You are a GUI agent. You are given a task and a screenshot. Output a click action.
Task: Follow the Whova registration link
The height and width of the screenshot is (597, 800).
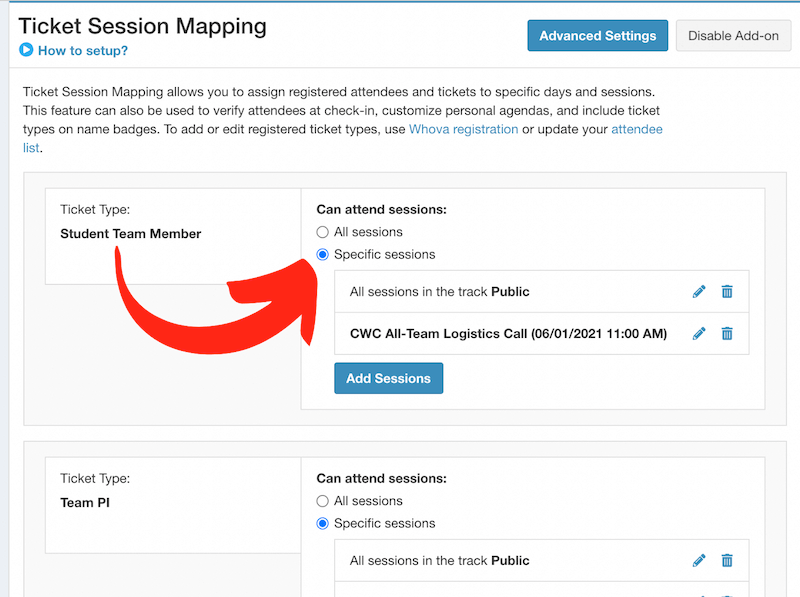pyautogui.click(x=463, y=129)
